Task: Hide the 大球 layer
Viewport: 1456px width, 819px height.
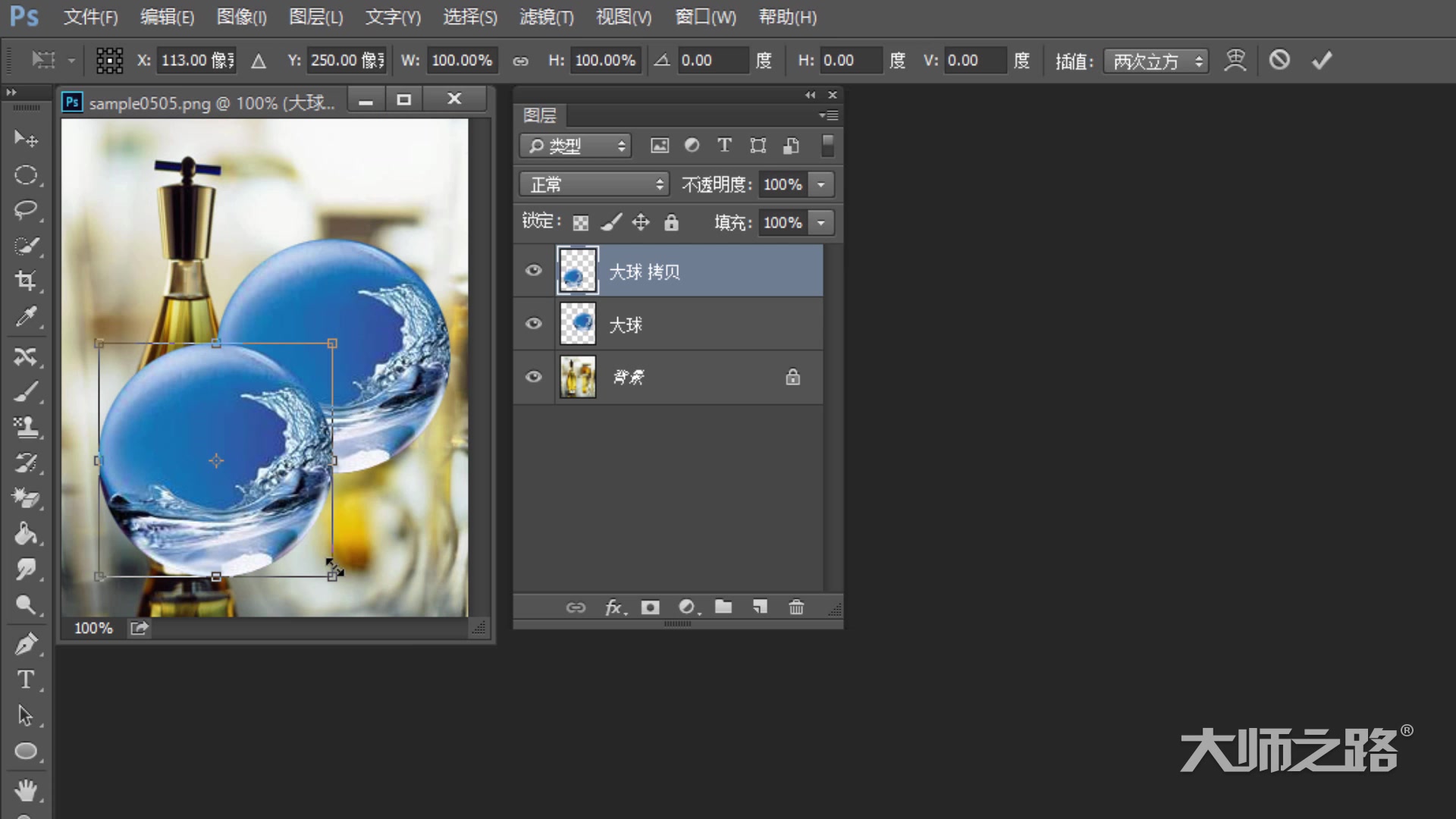Action: [534, 323]
